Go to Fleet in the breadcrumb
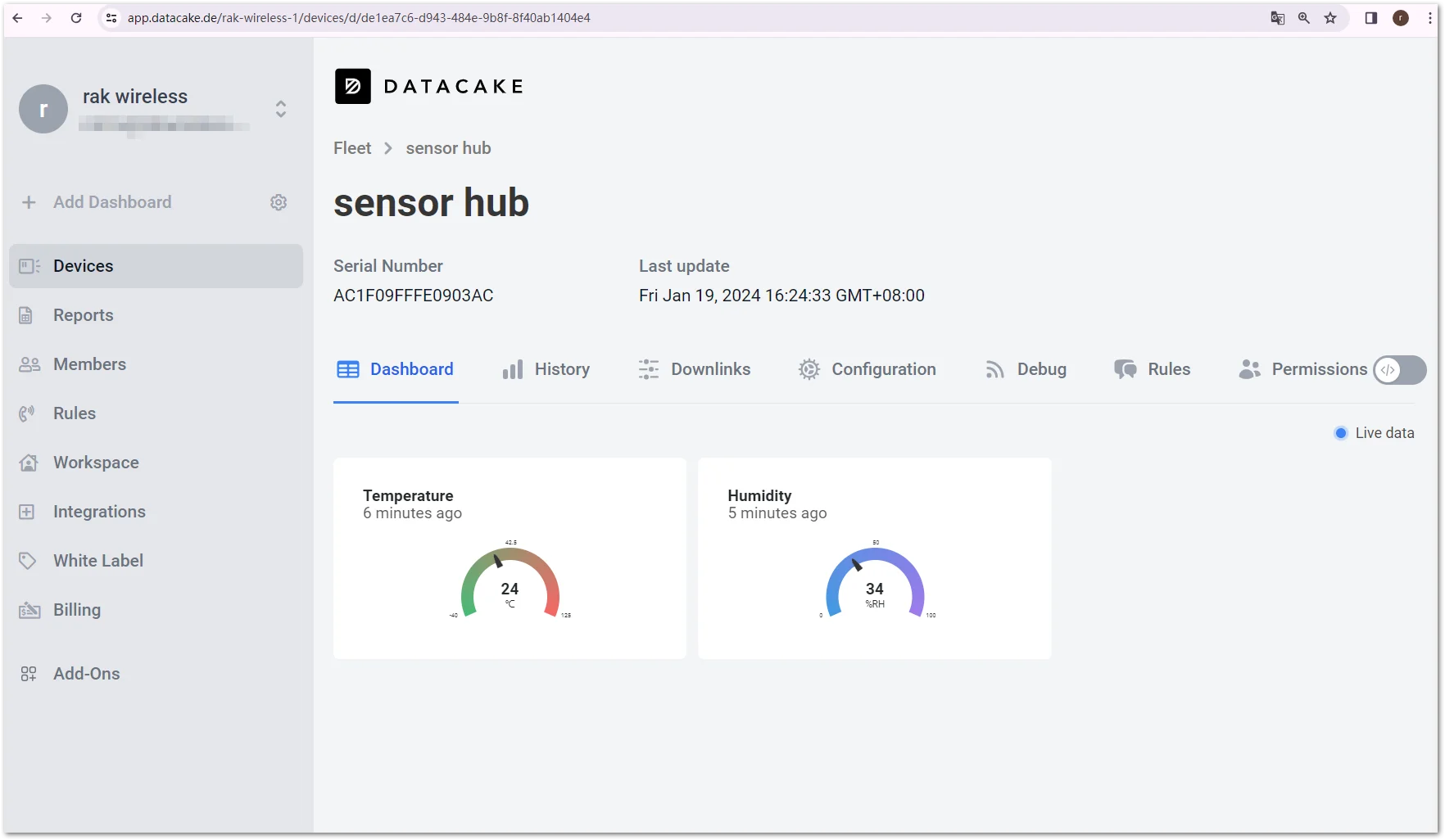Image resolution: width=1445 pixels, height=840 pixels. point(352,148)
